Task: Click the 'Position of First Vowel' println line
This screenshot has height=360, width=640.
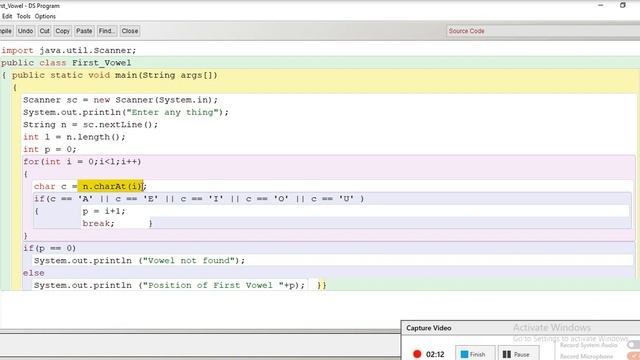Action: tap(169, 285)
